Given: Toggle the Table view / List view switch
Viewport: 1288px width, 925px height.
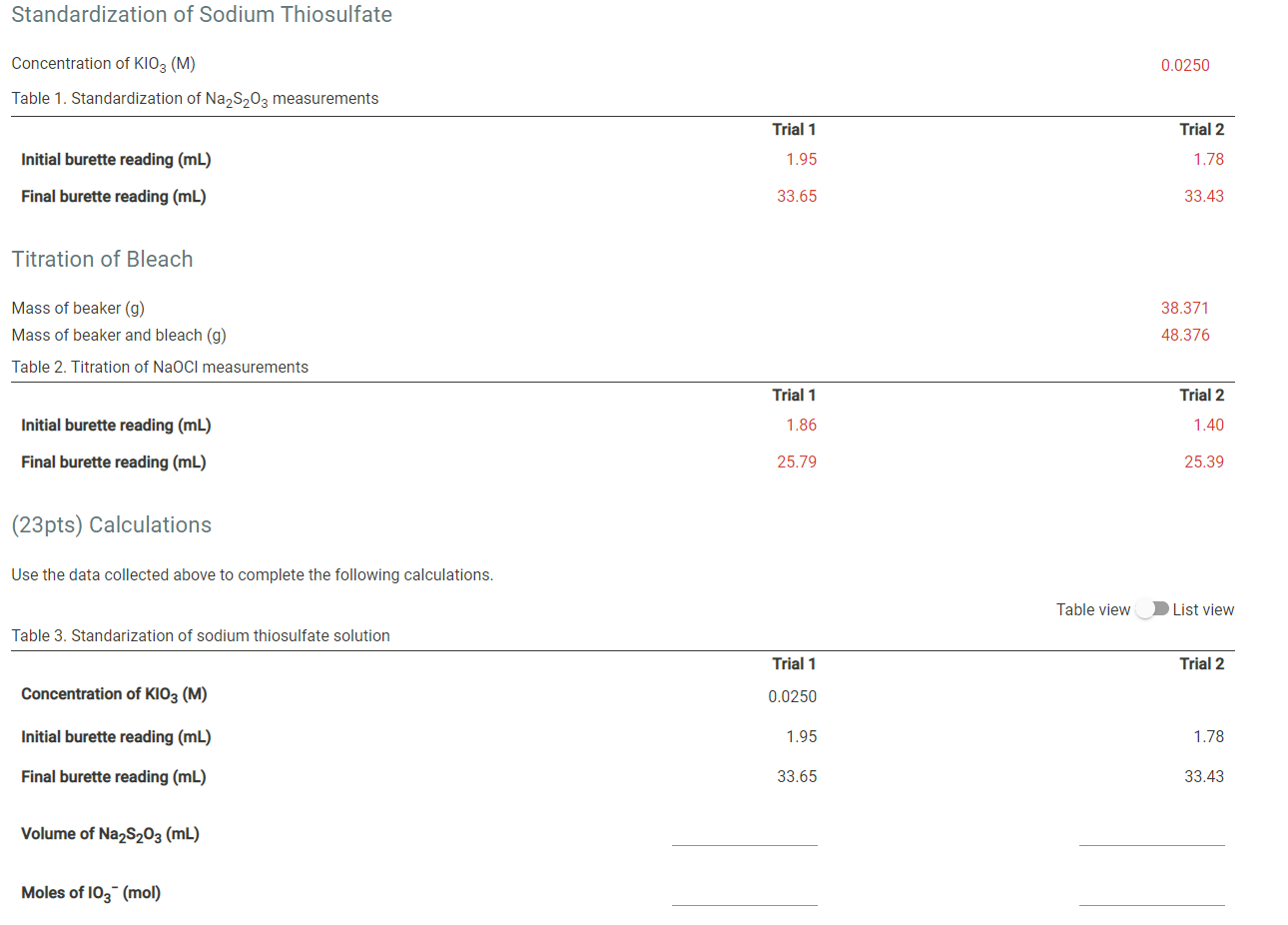Looking at the screenshot, I should [x=1152, y=609].
